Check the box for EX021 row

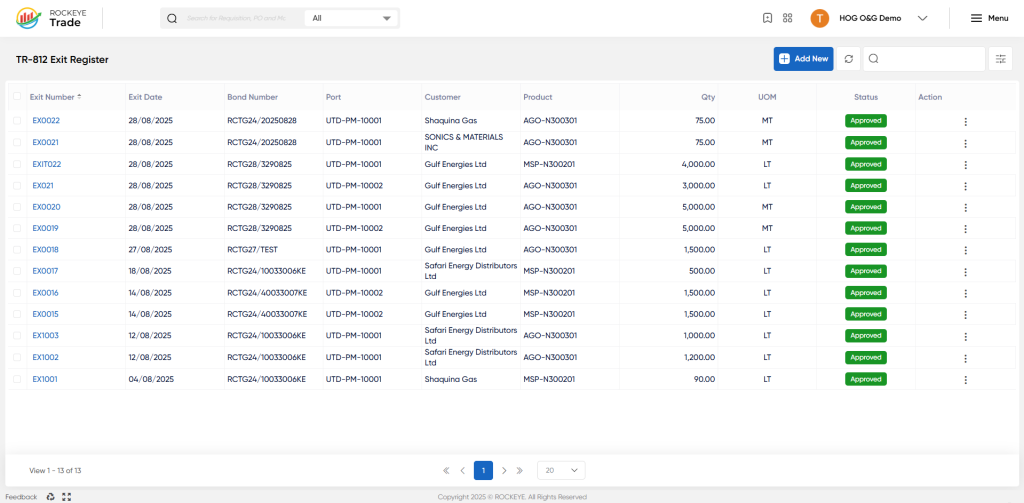[x=17, y=186]
